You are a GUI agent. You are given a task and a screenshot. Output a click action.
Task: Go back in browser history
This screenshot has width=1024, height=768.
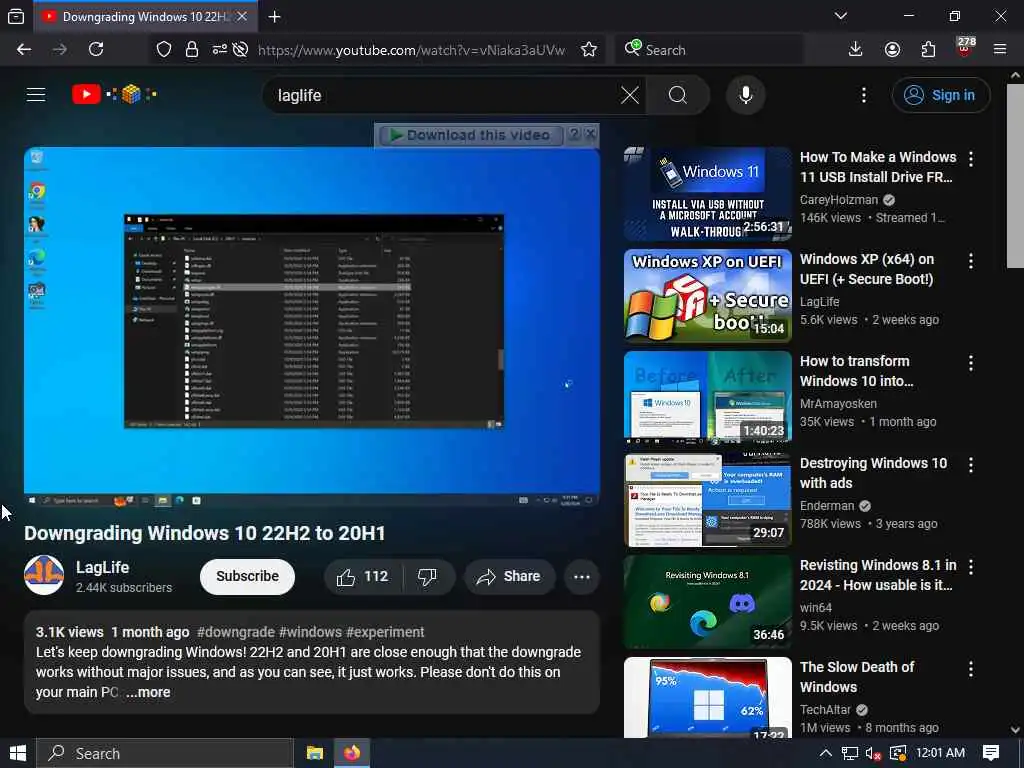24,50
